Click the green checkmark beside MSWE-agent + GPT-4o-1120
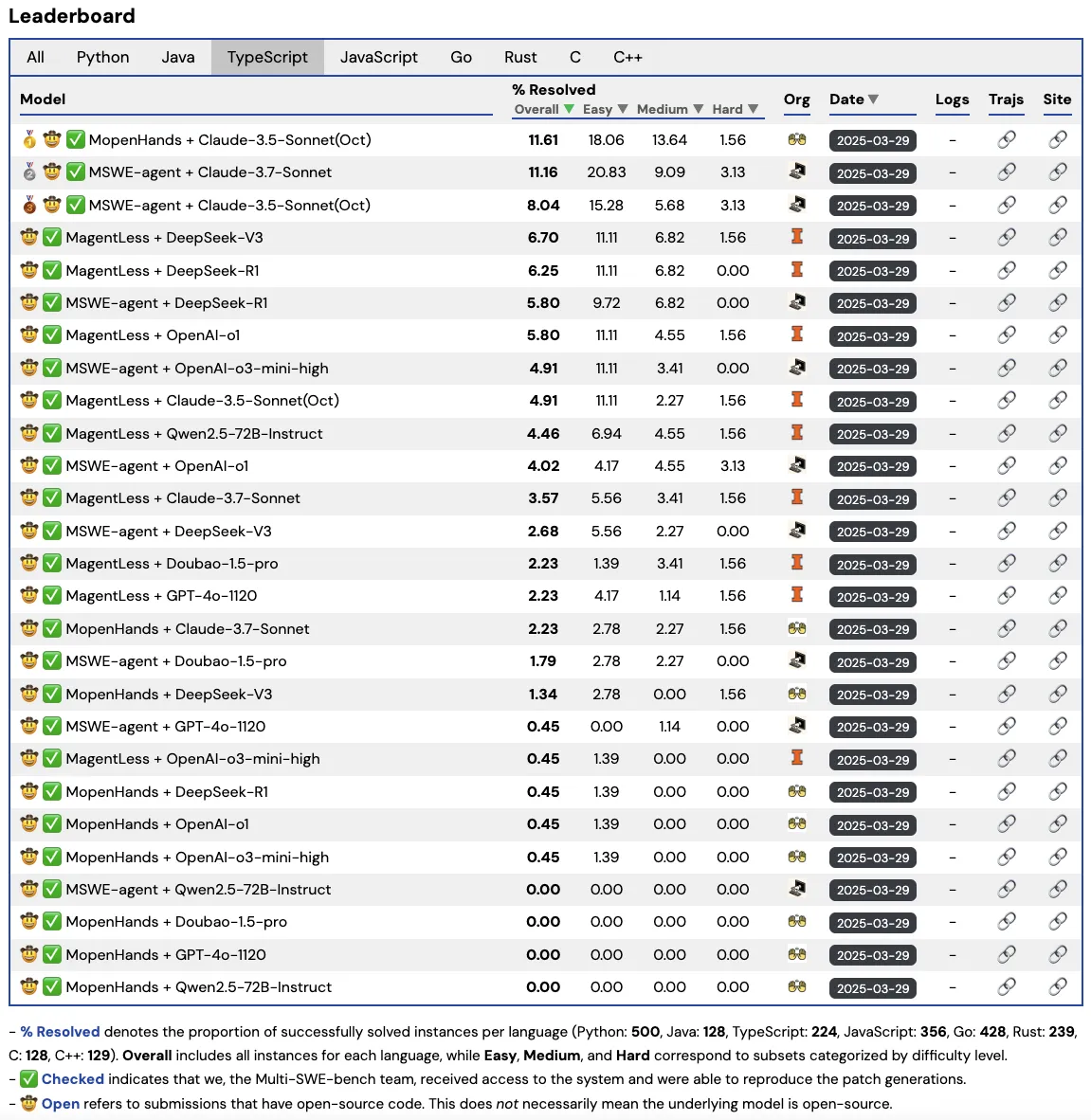This screenshot has height=1120, width=1091. coord(52,726)
